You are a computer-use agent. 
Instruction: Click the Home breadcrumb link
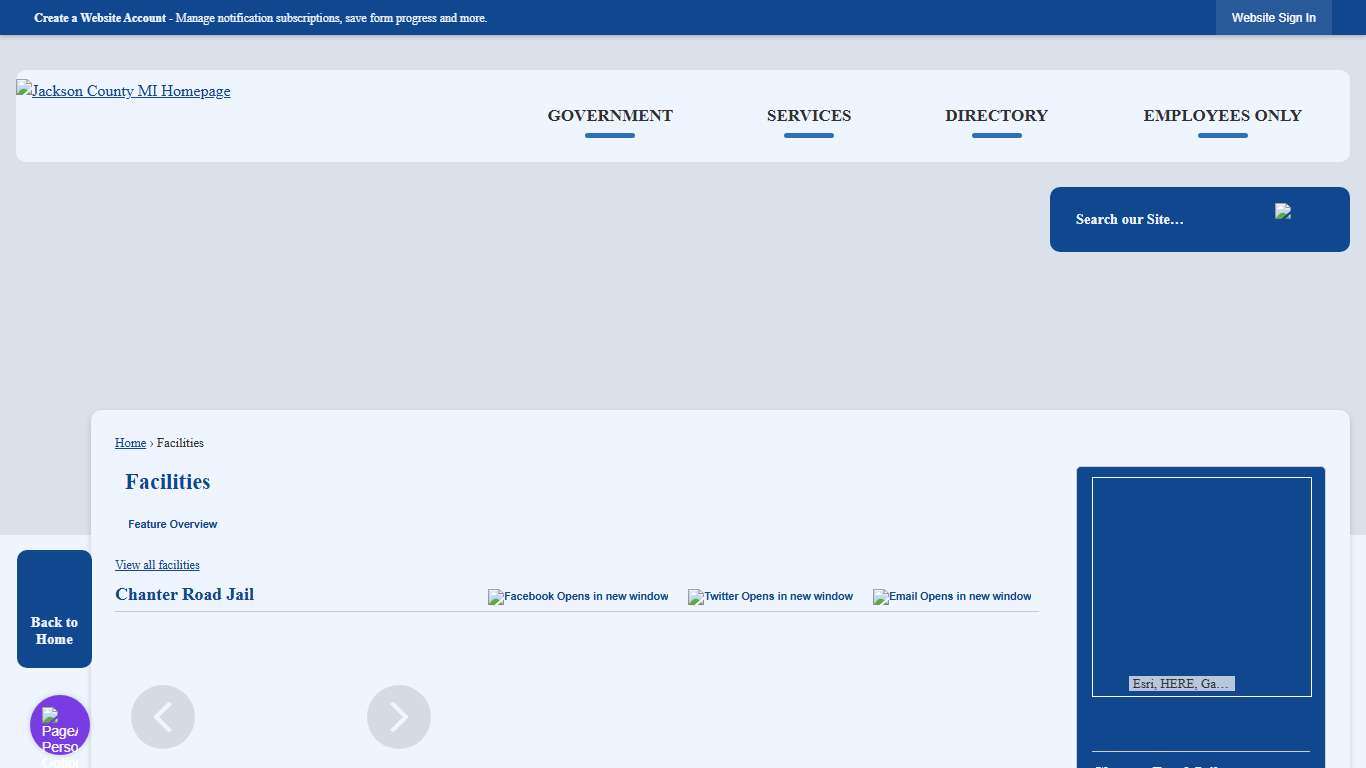click(x=130, y=443)
